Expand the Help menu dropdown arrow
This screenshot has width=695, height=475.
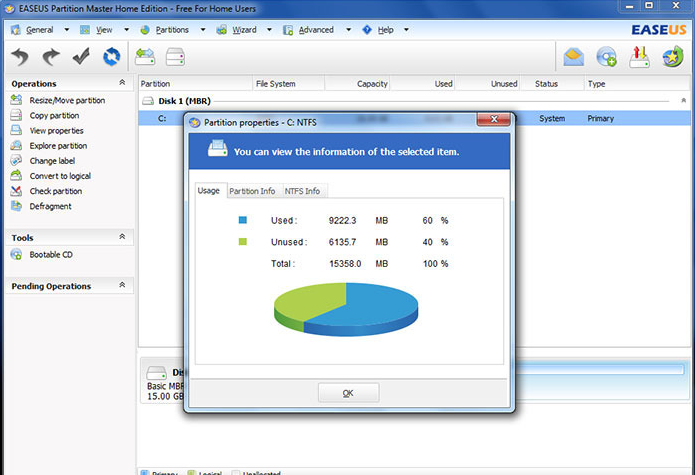(406, 30)
